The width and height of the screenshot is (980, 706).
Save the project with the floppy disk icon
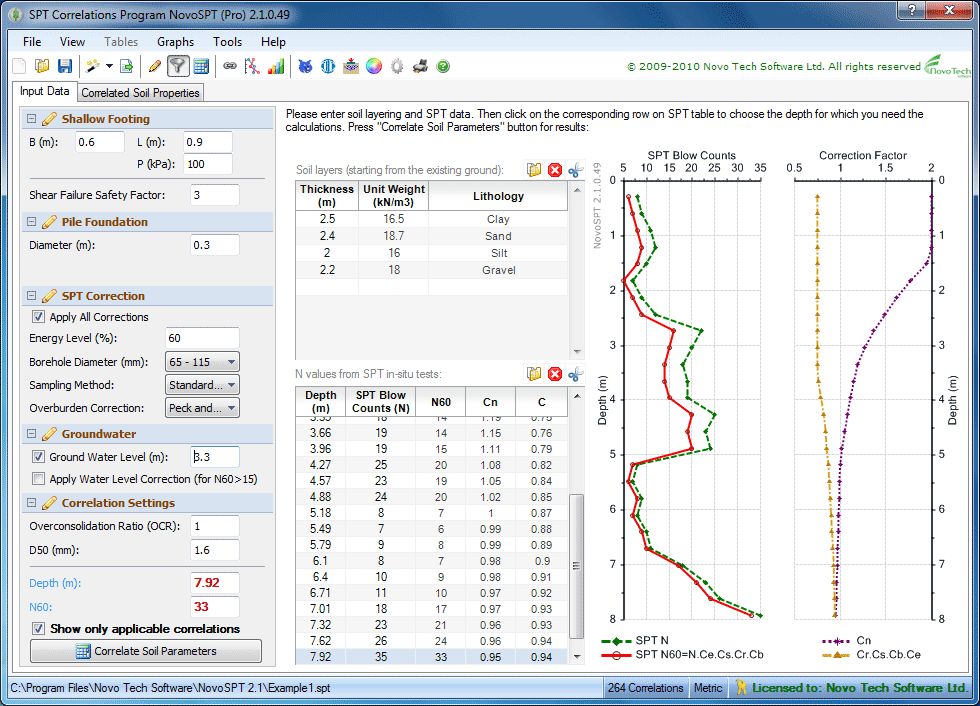[x=65, y=66]
